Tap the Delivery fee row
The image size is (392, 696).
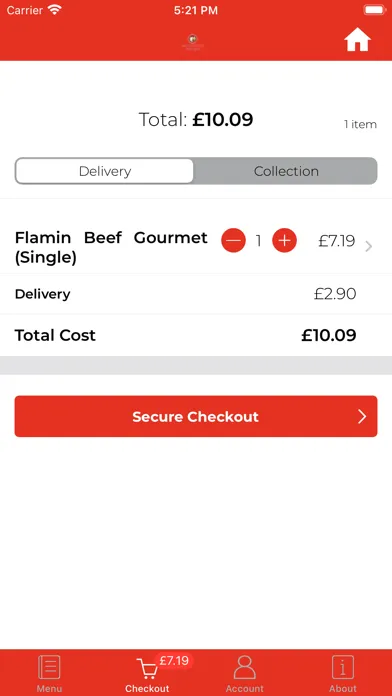196,294
